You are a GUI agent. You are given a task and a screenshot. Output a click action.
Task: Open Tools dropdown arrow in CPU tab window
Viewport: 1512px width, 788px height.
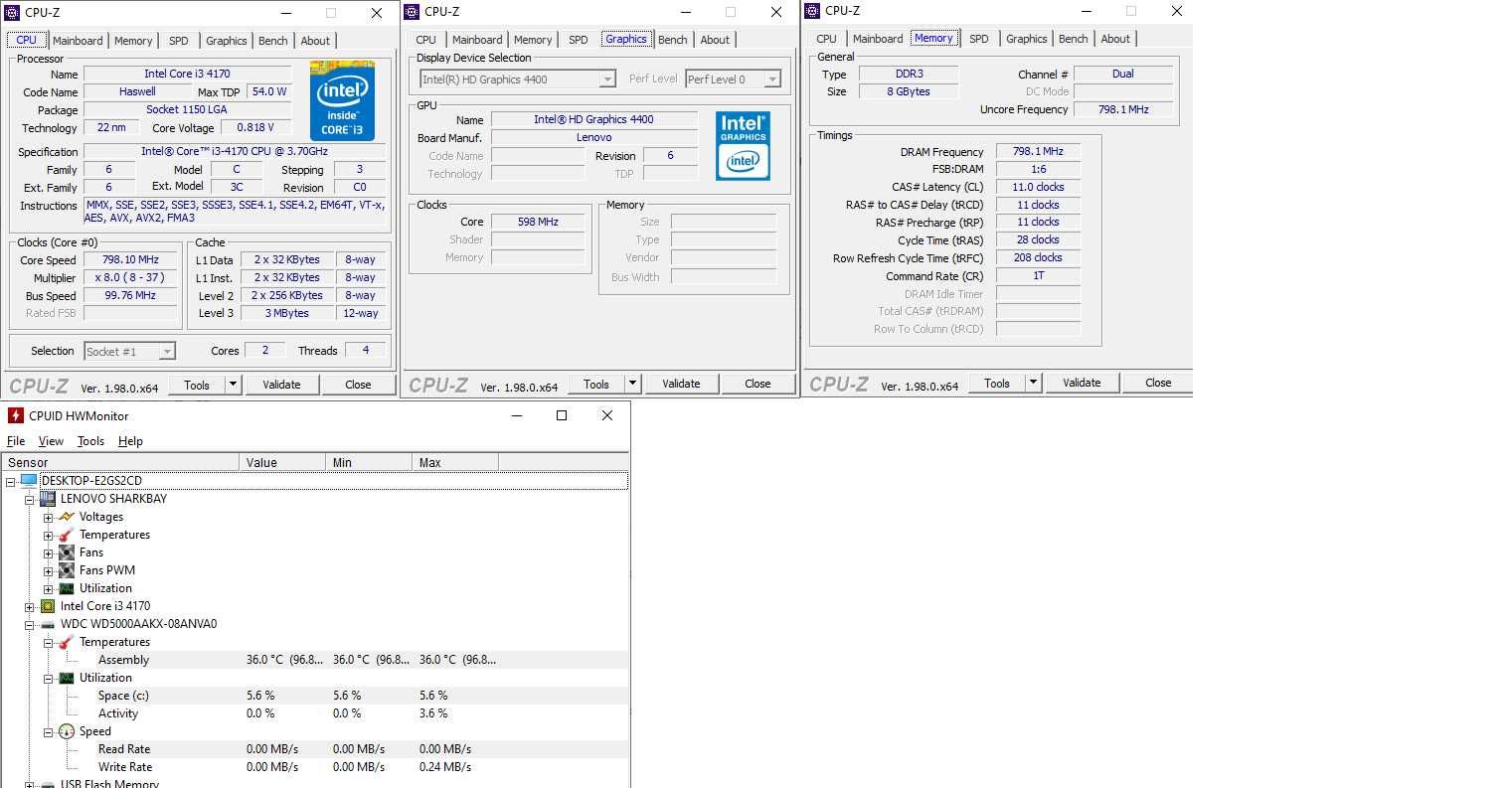point(233,385)
